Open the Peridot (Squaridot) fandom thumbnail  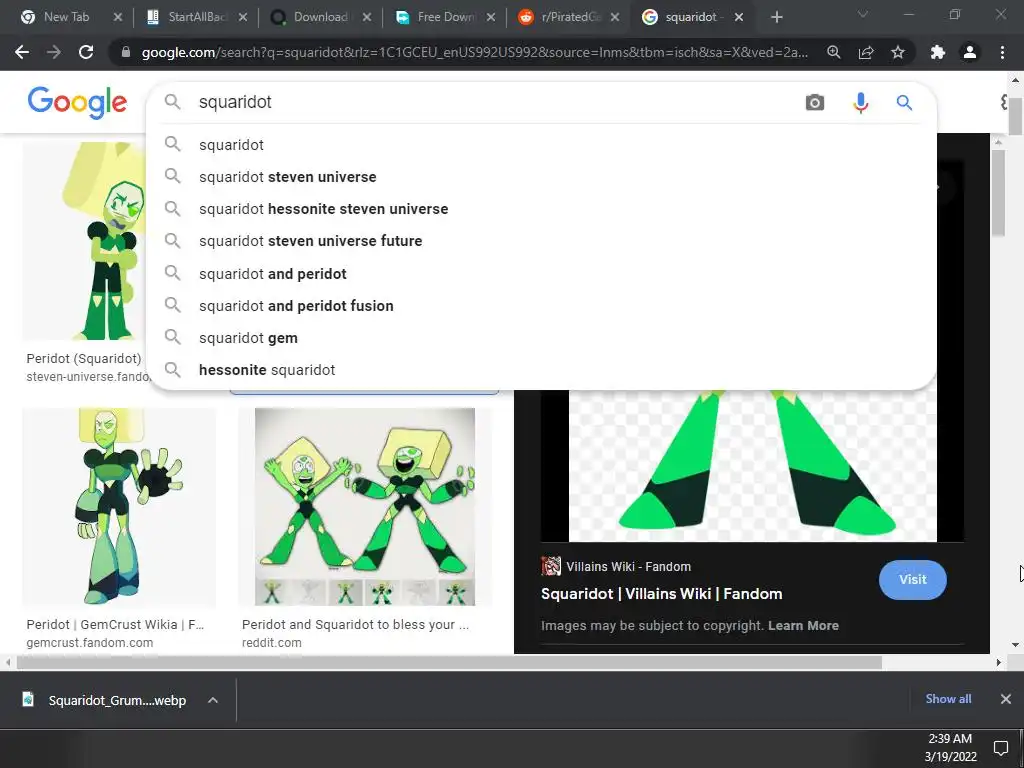(84, 240)
